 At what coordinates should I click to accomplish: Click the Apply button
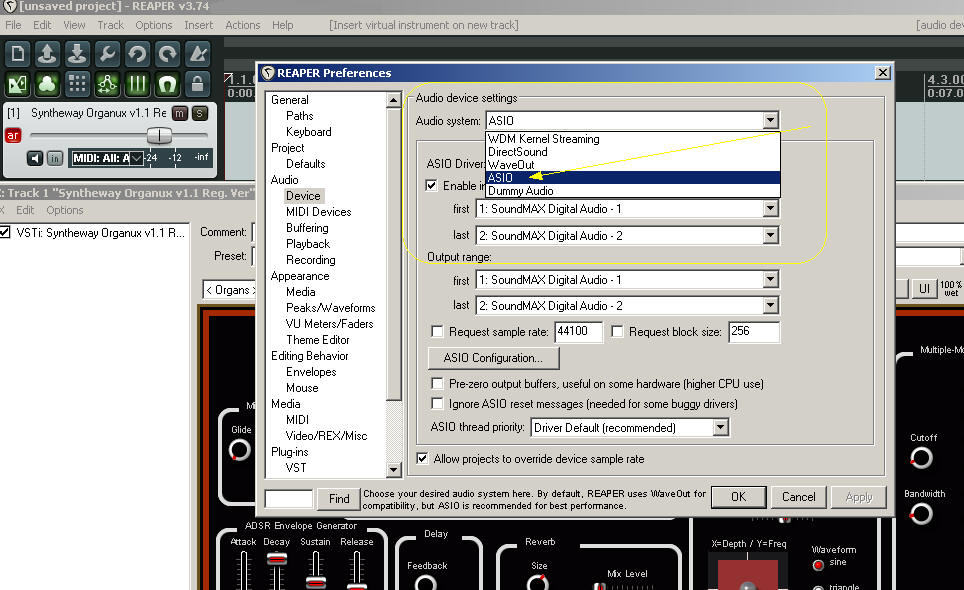coord(859,497)
